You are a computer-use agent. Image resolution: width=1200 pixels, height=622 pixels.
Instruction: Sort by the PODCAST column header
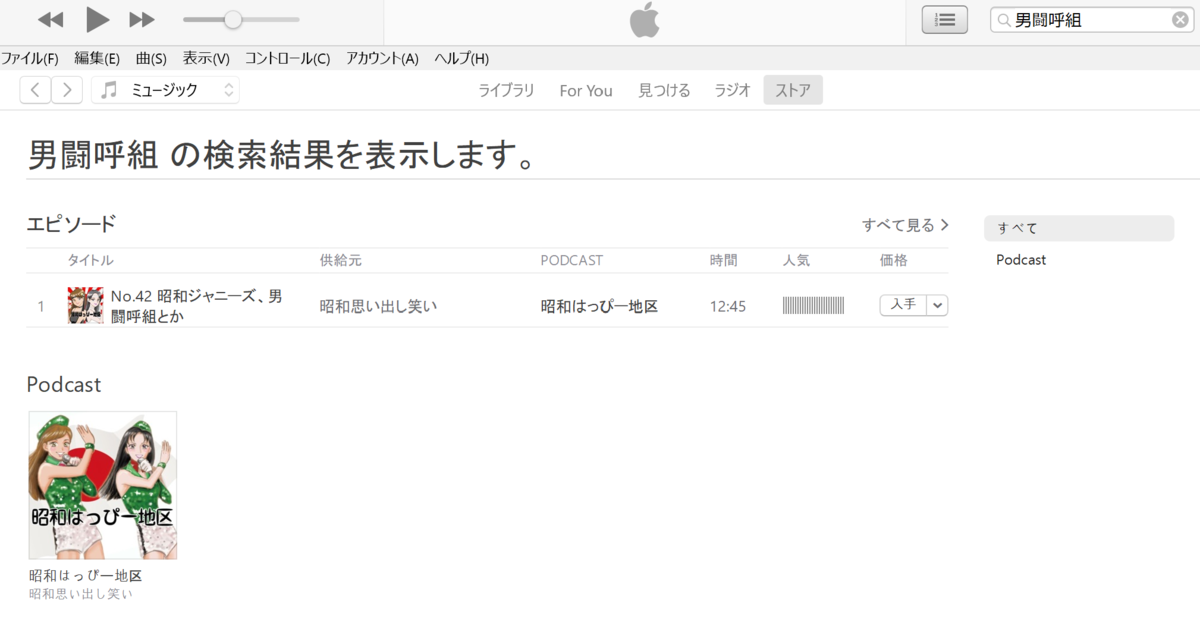[x=572, y=260]
